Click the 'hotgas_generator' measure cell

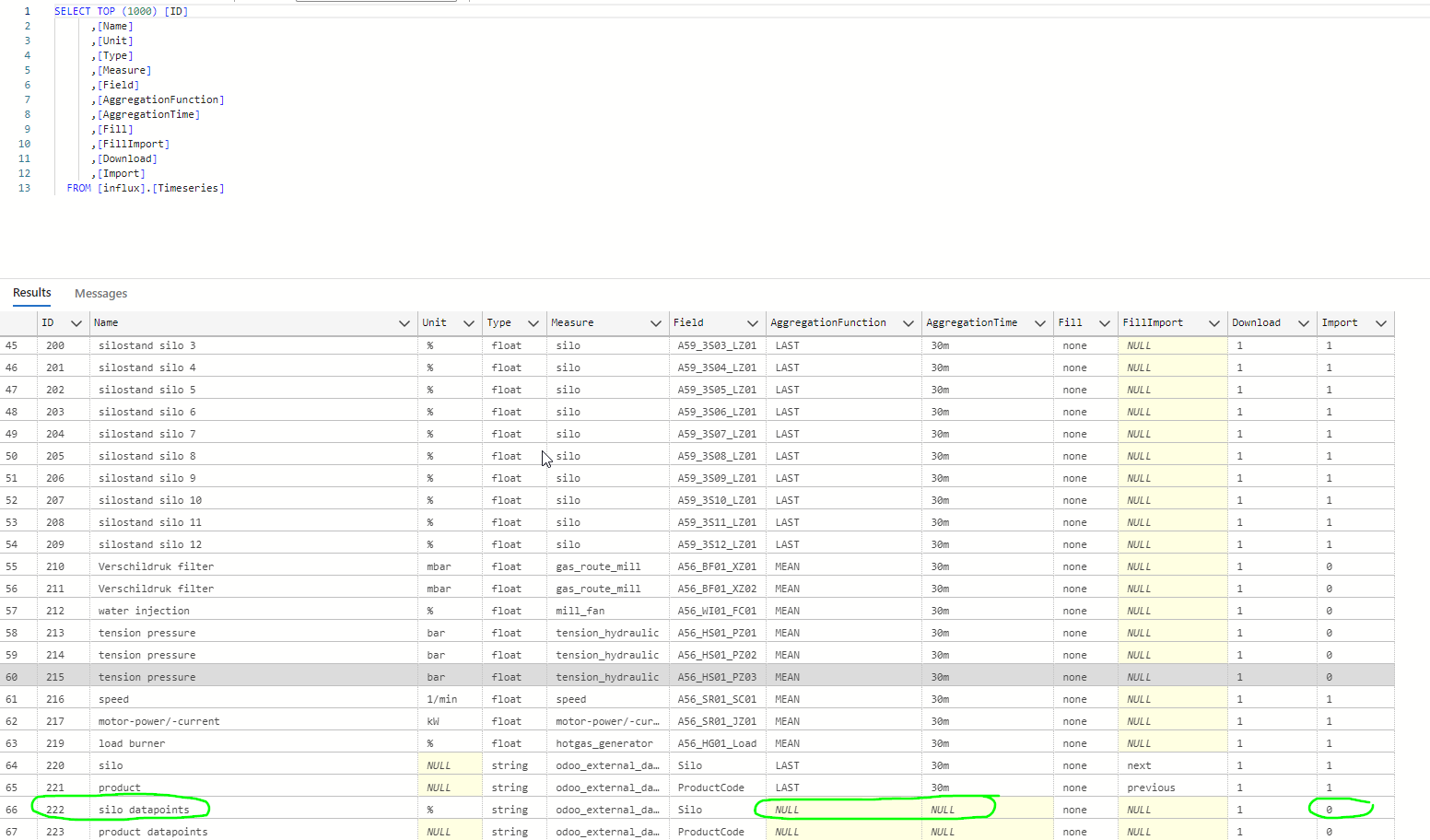pyautogui.click(x=608, y=743)
